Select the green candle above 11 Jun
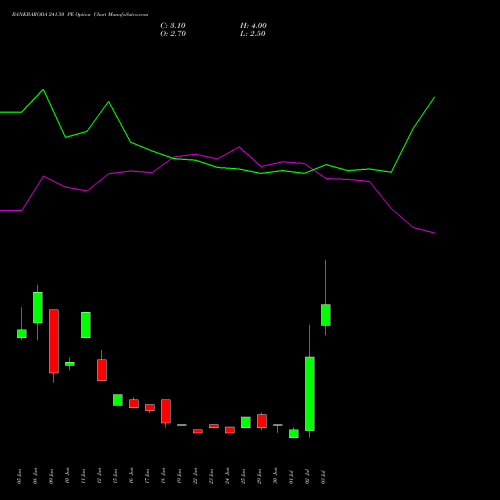 tap(86, 325)
